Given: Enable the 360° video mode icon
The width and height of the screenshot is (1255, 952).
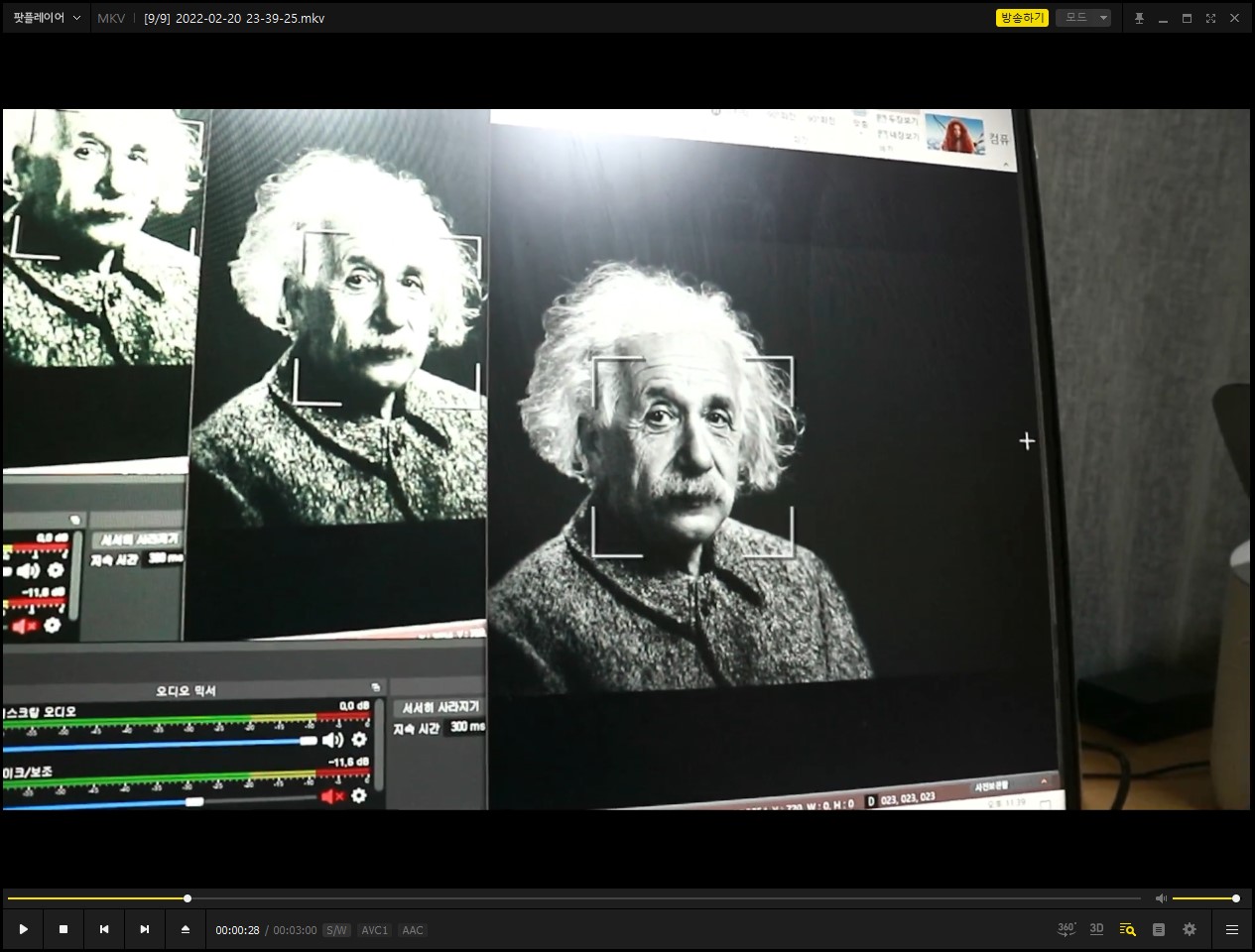Looking at the screenshot, I should pos(1067,929).
